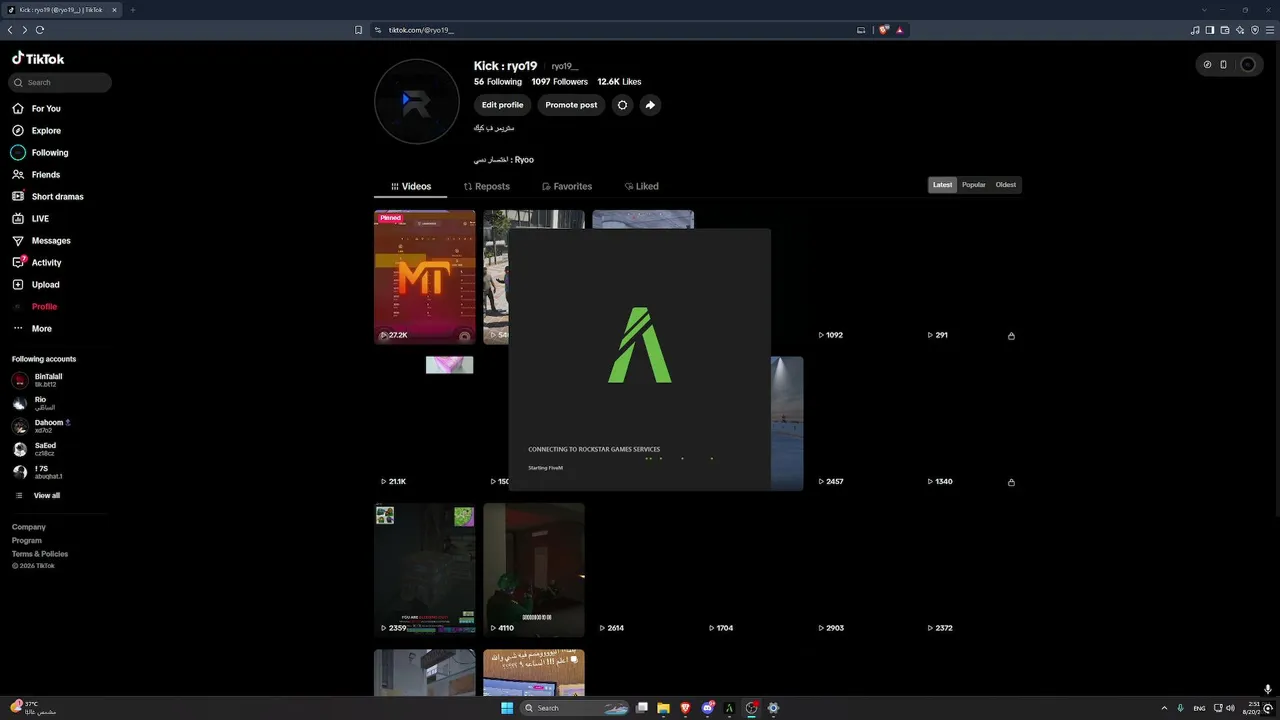
Task: Open Brave Rewards triangle icon
Action: tap(900, 30)
